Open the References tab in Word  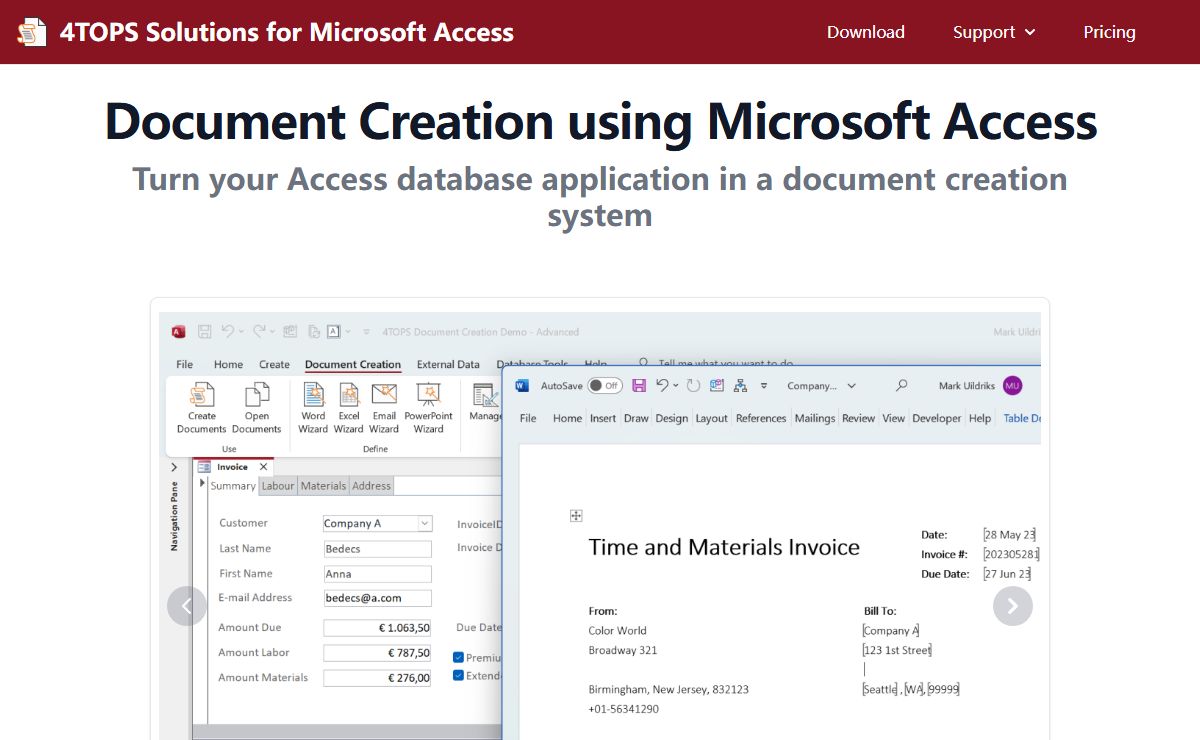pyautogui.click(x=761, y=418)
